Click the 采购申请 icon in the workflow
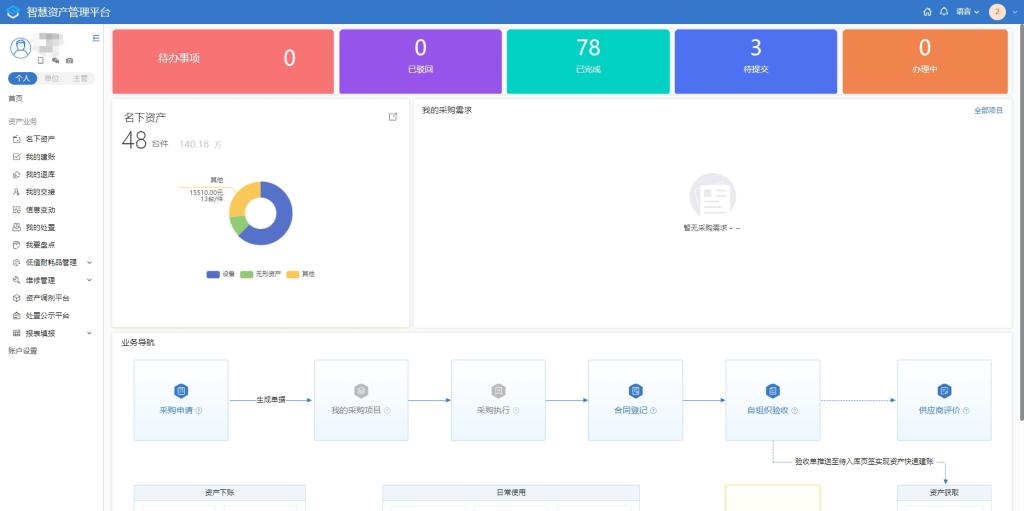1024x511 pixels. pos(181,390)
